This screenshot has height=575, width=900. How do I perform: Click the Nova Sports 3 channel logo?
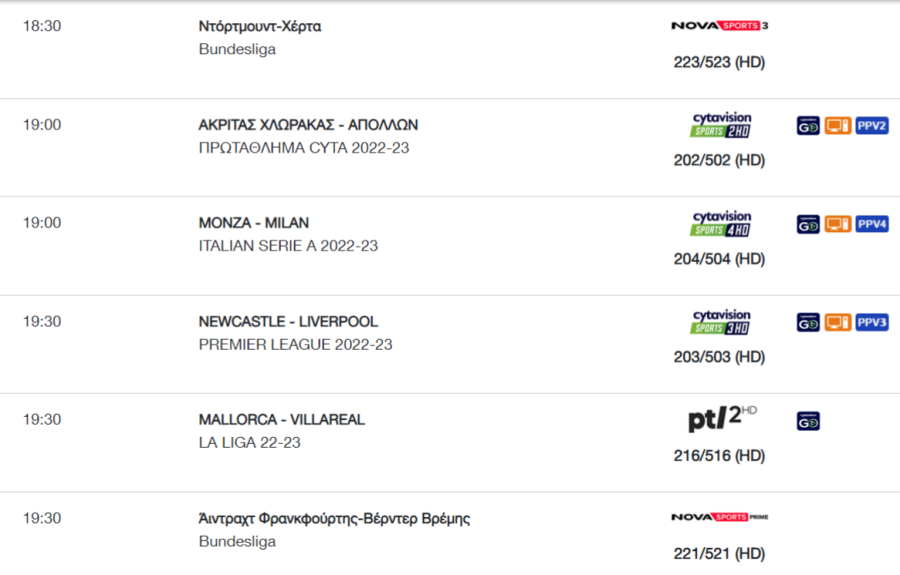coord(719,26)
